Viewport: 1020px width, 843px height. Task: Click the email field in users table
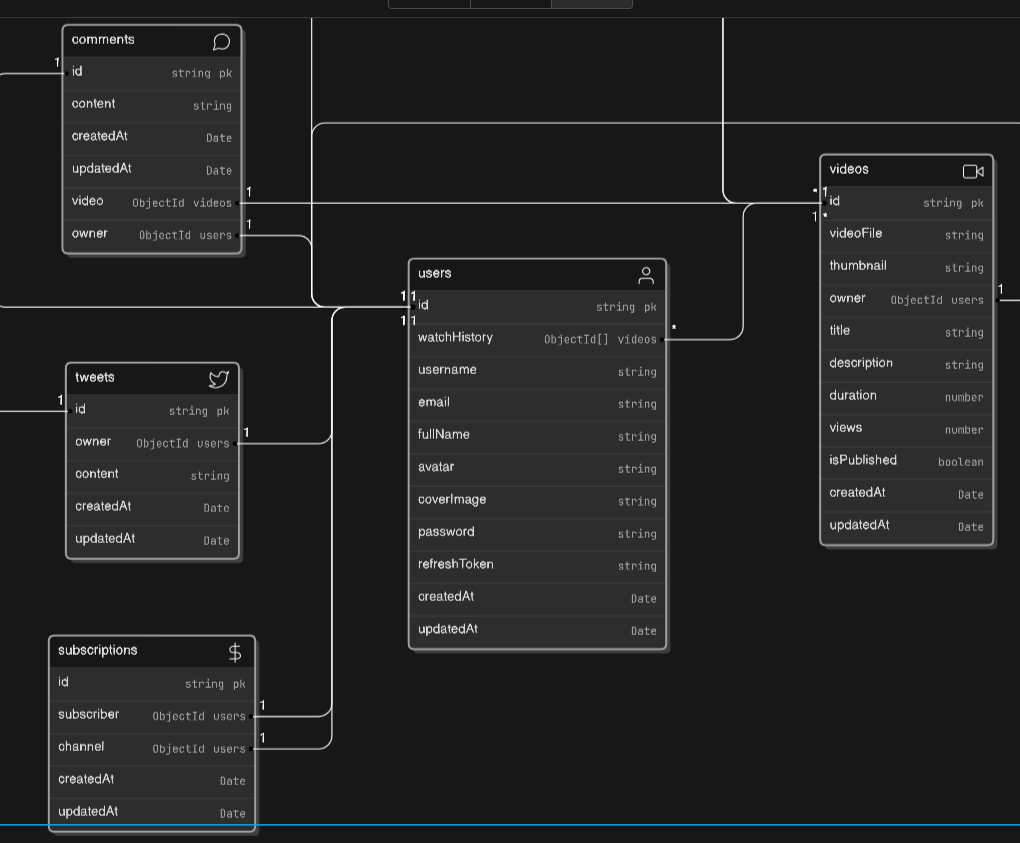537,404
